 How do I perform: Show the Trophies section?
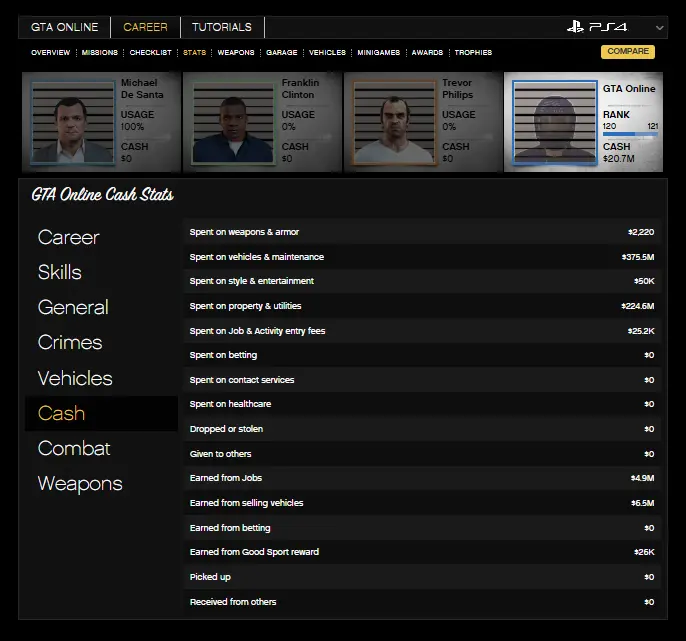[x=473, y=52]
